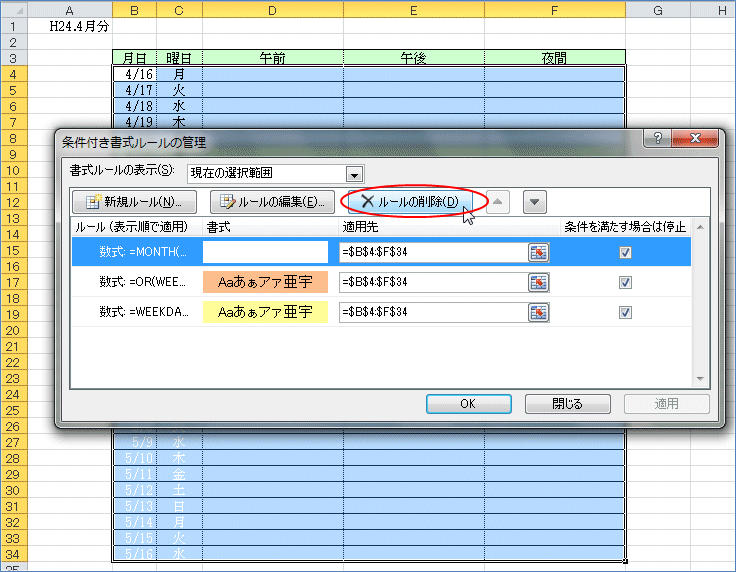The image size is (736, 572).
Task: Click the 午前 header cell
Action: point(273,58)
